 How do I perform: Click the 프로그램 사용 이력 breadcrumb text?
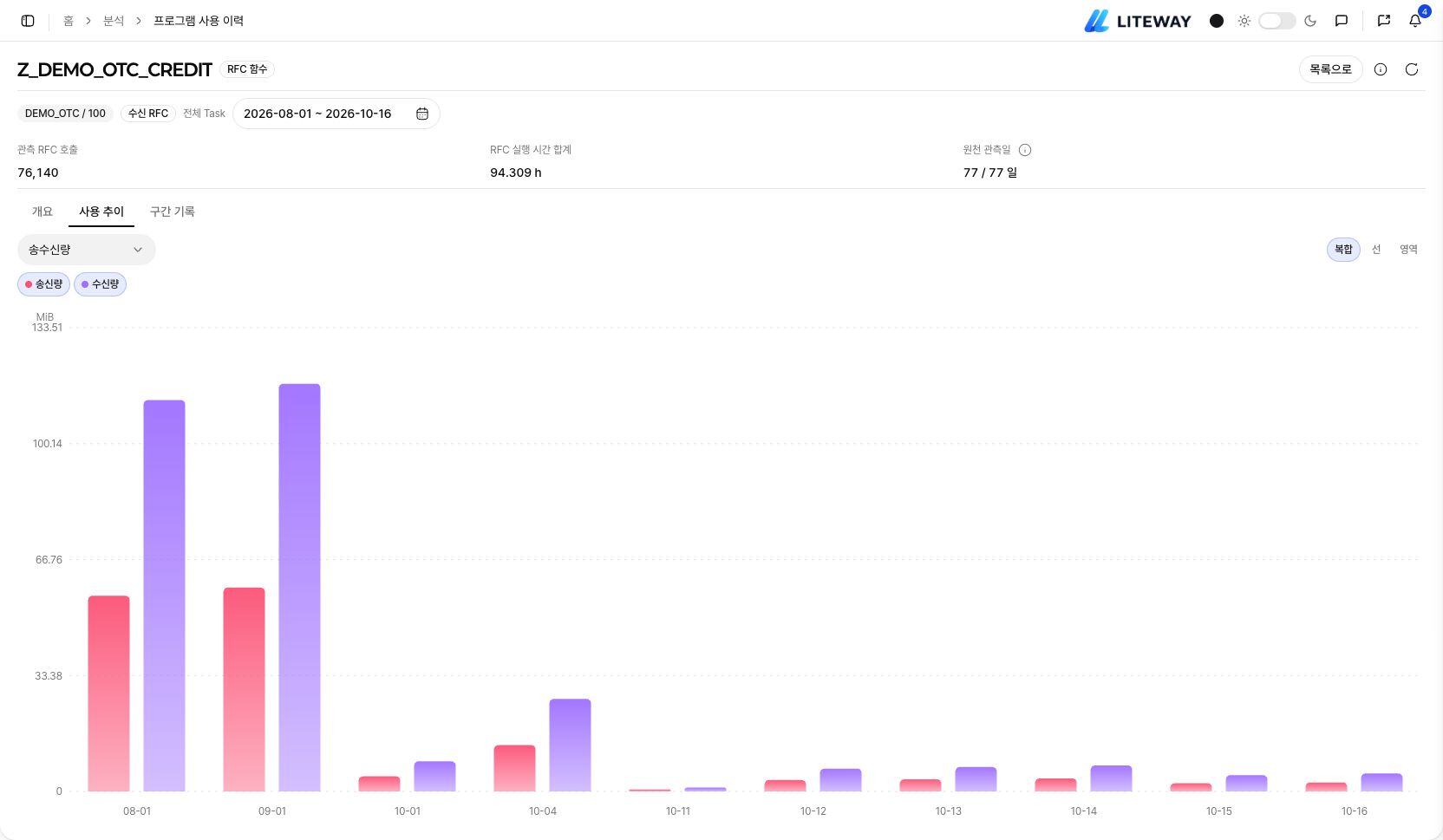(x=199, y=21)
